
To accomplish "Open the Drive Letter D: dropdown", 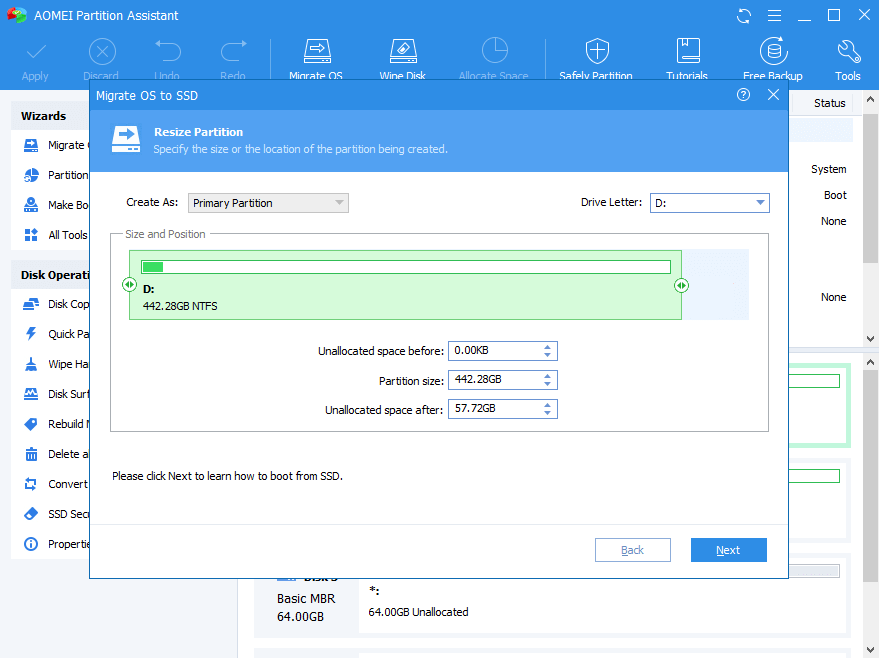I will tap(709, 203).
